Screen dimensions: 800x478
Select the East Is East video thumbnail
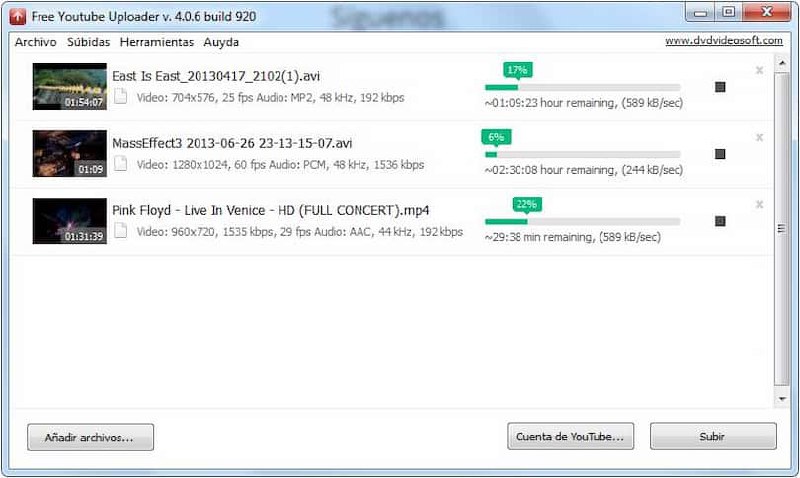70,86
